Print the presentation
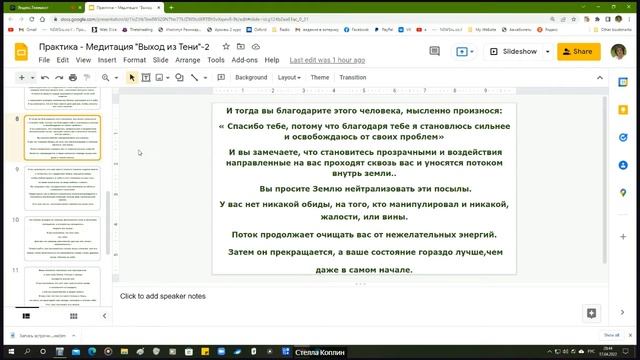Image resolution: width=640 pixels, height=360 pixels. click(73, 77)
